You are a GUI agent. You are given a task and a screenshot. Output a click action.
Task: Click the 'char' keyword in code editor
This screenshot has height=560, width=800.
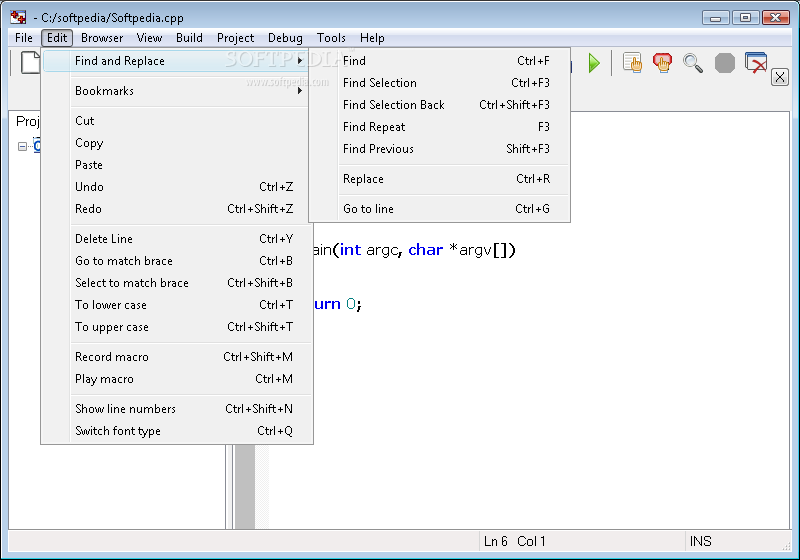(426, 250)
